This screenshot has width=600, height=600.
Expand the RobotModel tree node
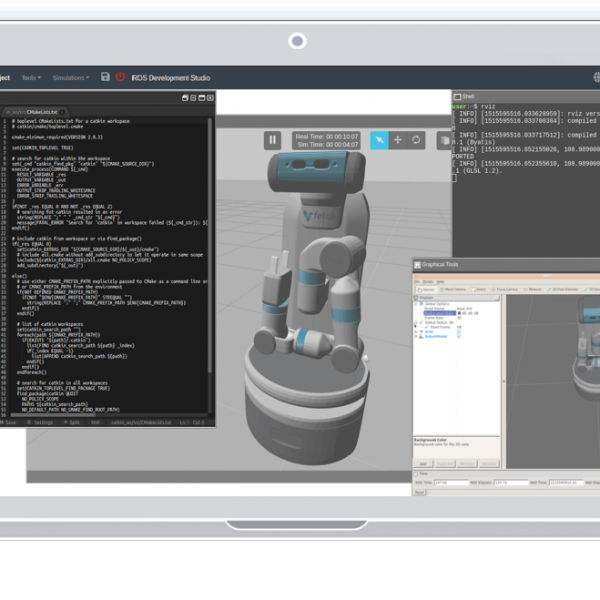pos(416,336)
